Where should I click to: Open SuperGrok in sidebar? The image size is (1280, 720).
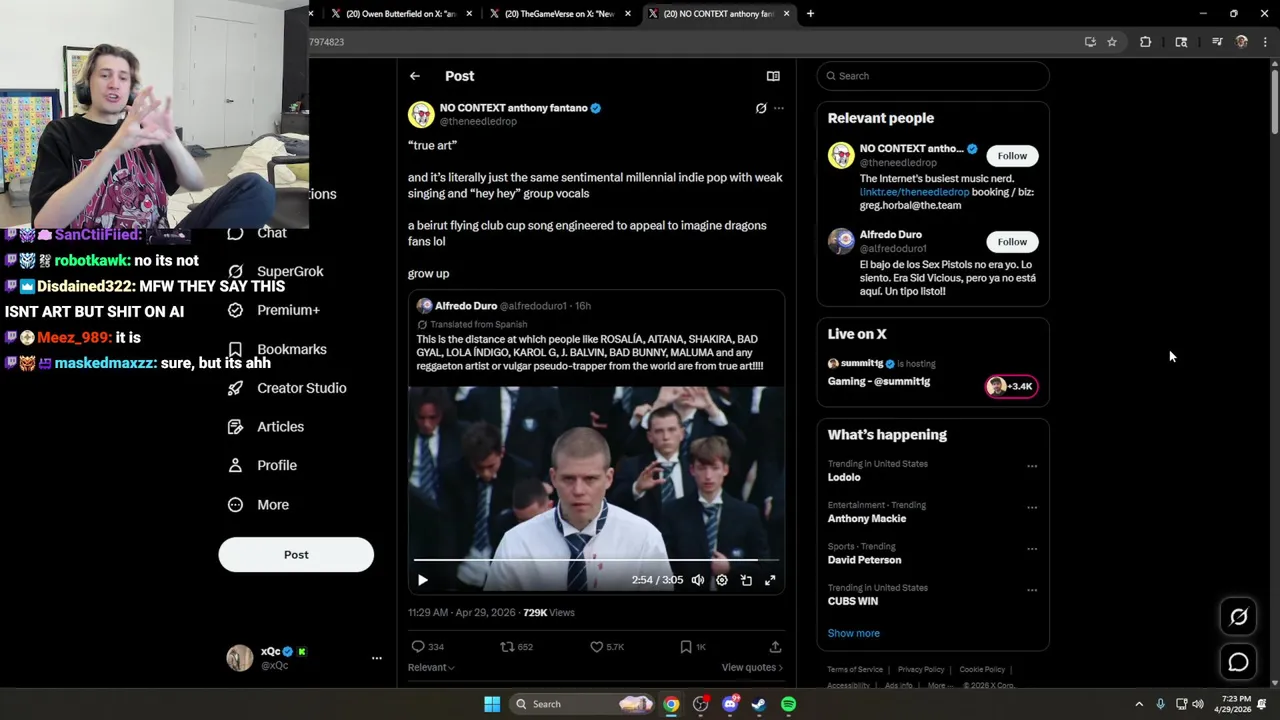[276, 271]
